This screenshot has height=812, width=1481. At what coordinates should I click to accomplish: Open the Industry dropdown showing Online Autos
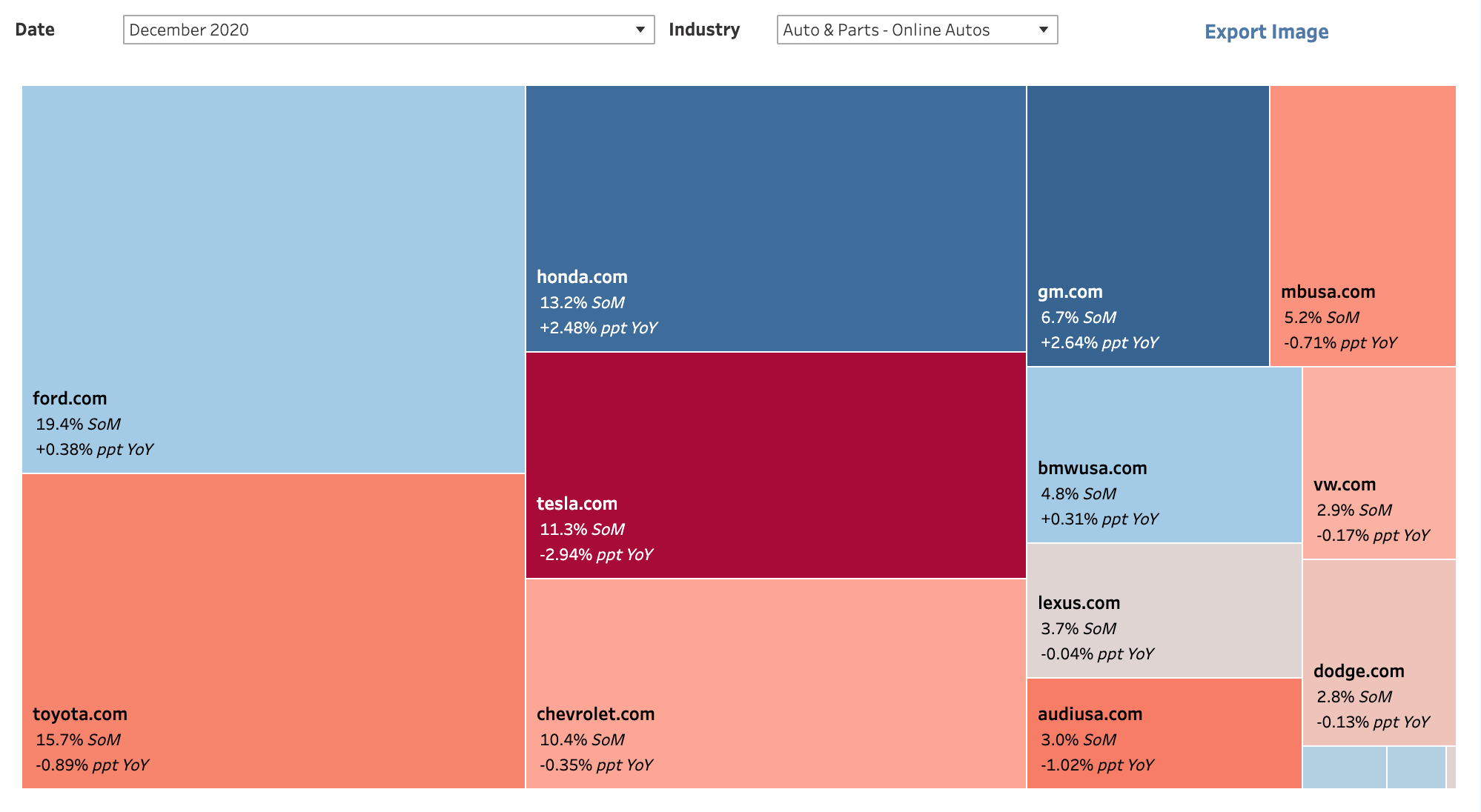(x=917, y=30)
